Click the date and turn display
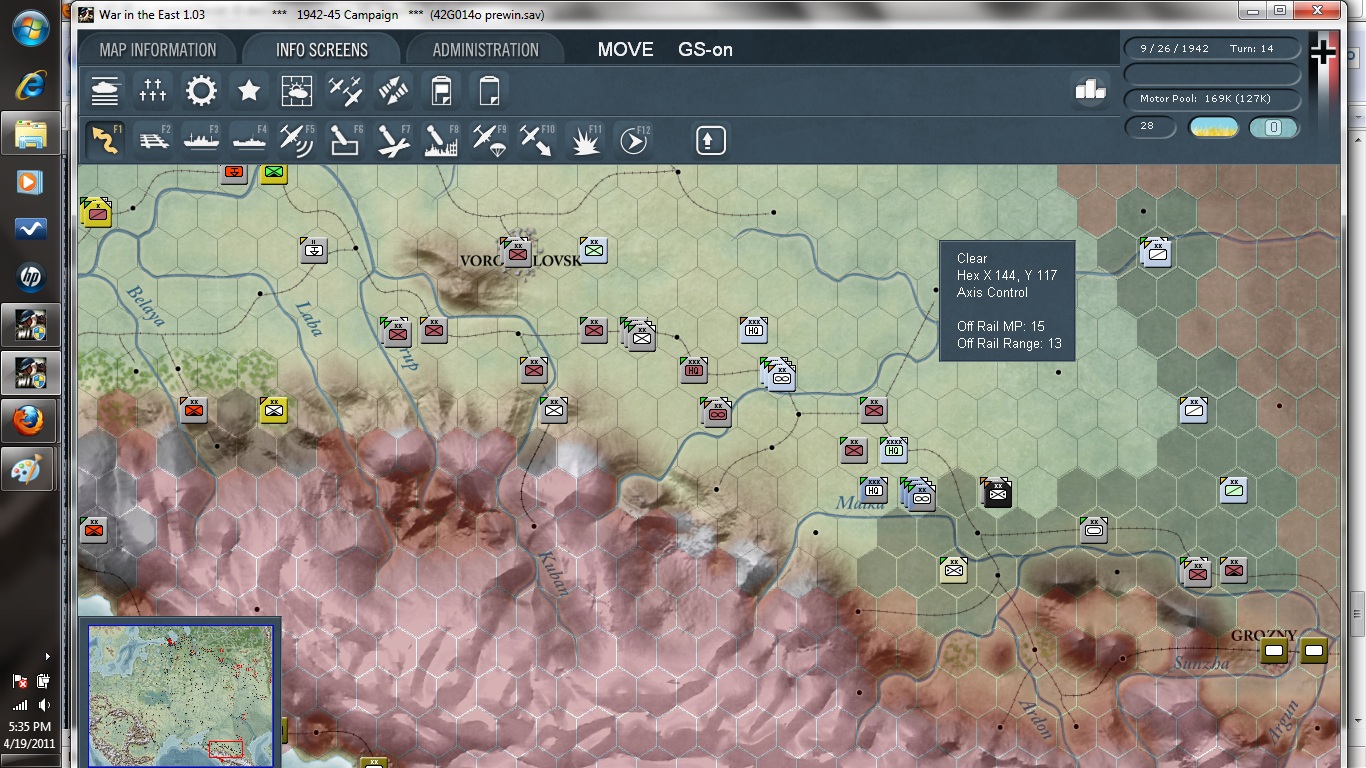1366x768 pixels. (x=1212, y=48)
